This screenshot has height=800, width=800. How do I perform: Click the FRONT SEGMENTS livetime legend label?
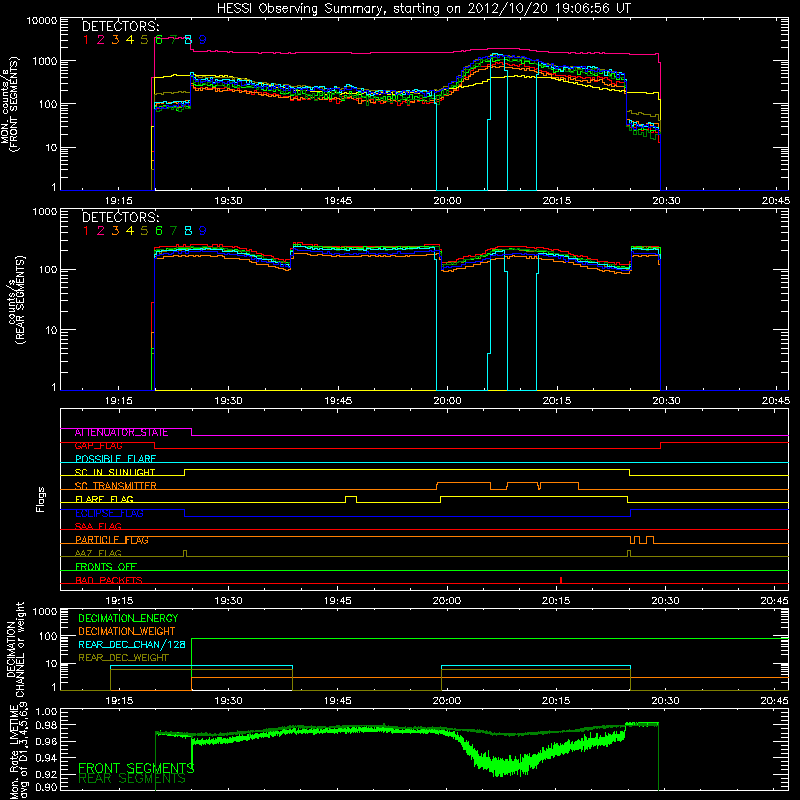(136, 768)
